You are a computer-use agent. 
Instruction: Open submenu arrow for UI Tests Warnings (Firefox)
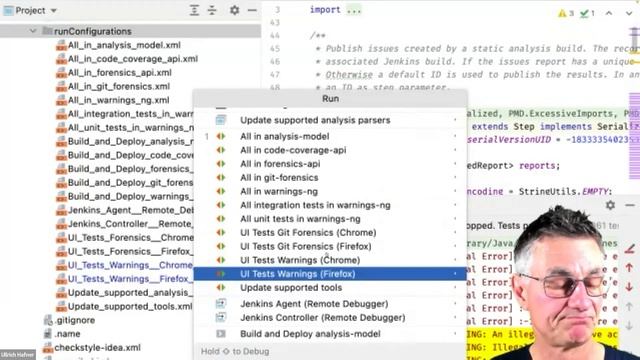[x=456, y=274]
